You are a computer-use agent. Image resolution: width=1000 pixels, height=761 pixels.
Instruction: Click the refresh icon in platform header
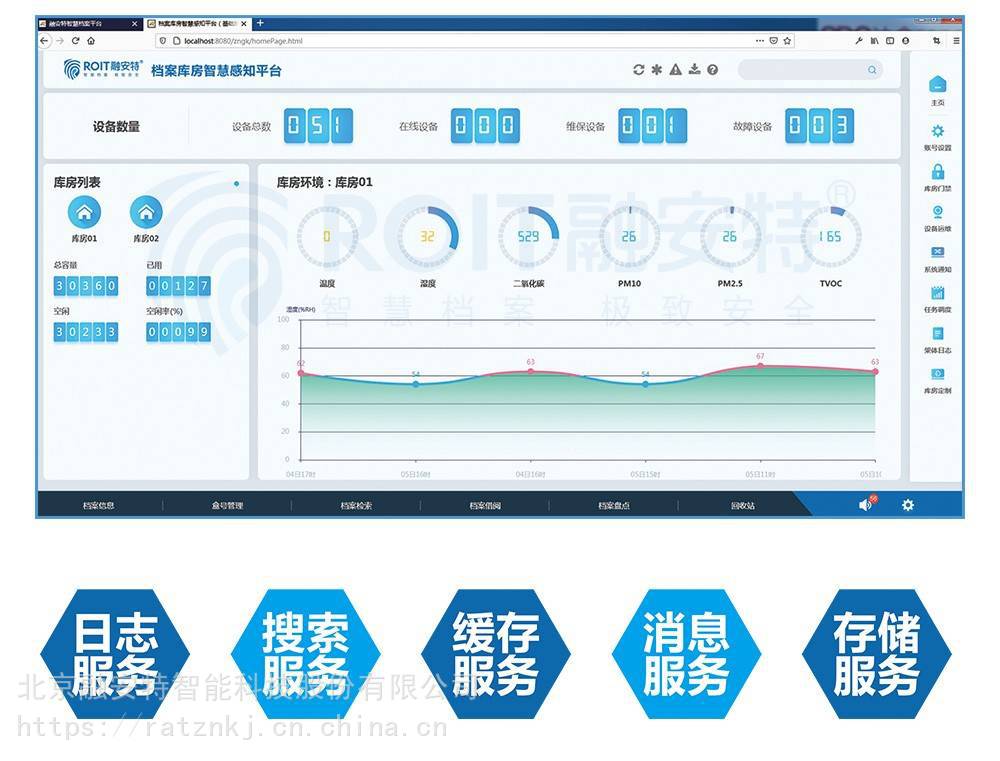point(639,70)
